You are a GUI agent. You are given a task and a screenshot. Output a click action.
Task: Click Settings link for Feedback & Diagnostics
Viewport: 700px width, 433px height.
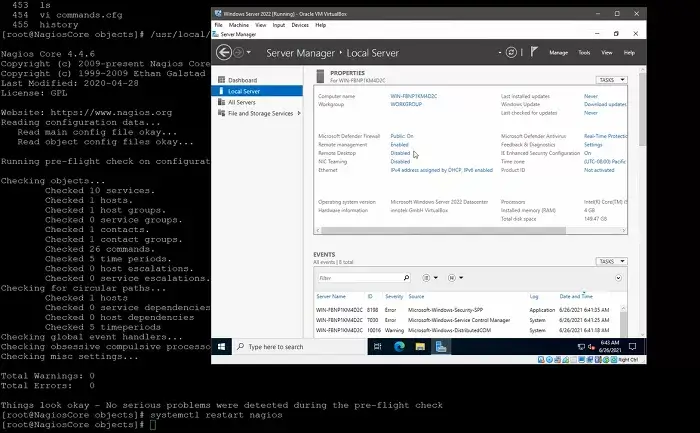tap(593, 145)
